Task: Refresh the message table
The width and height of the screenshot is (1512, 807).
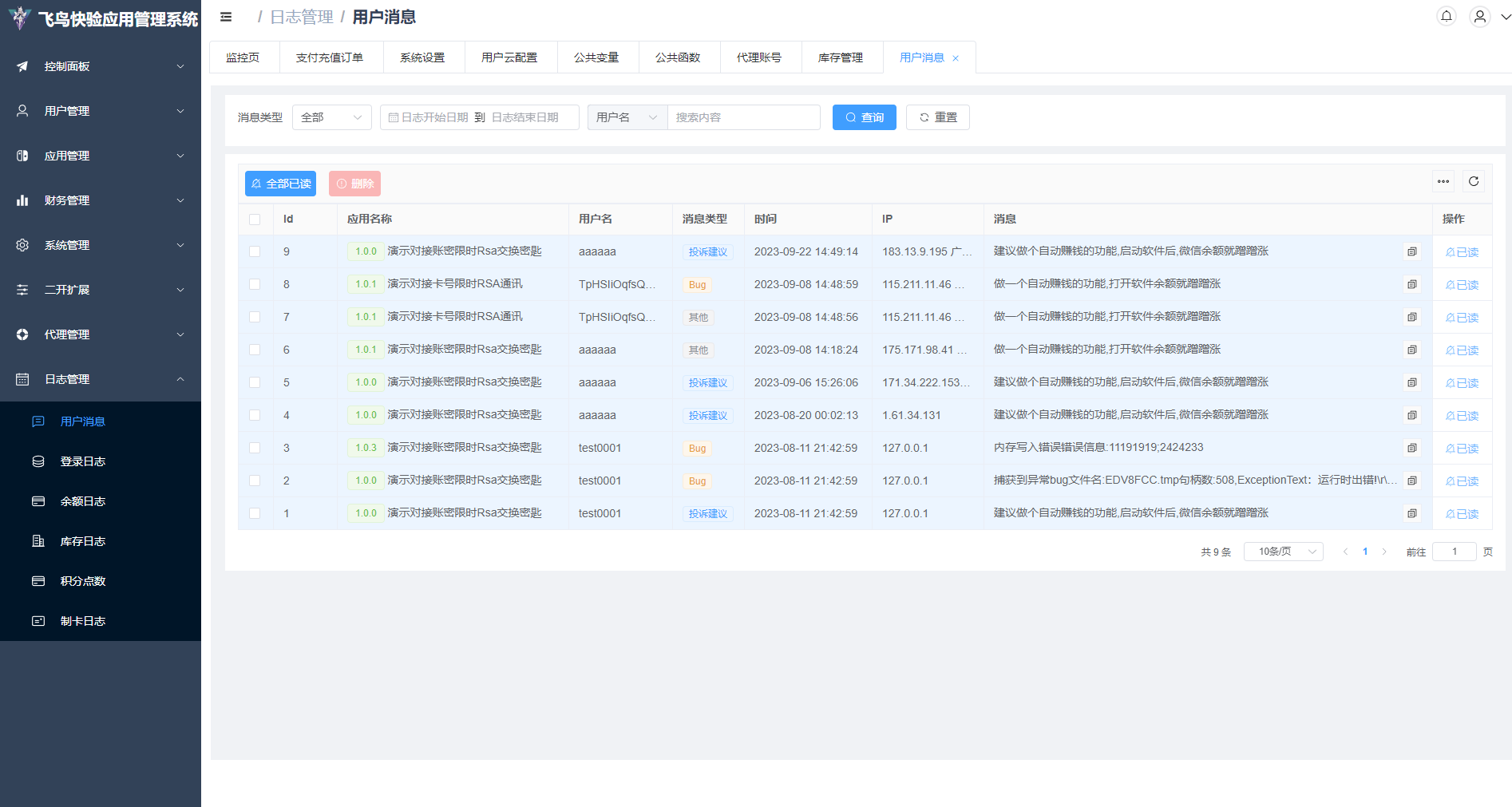Action: [1474, 182]
